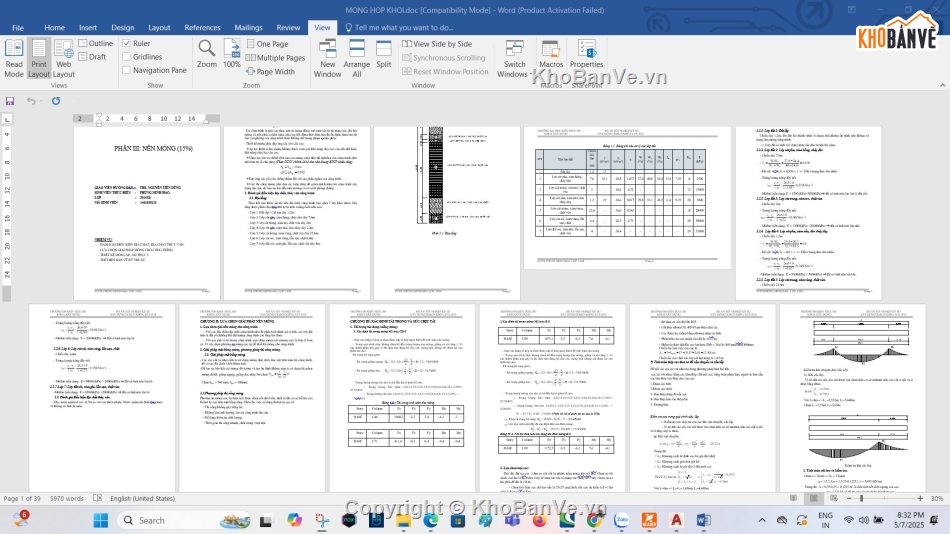Select Web Layout from status bar
The height and width of the screenshot is (534, 950).
tap(834, 498)
